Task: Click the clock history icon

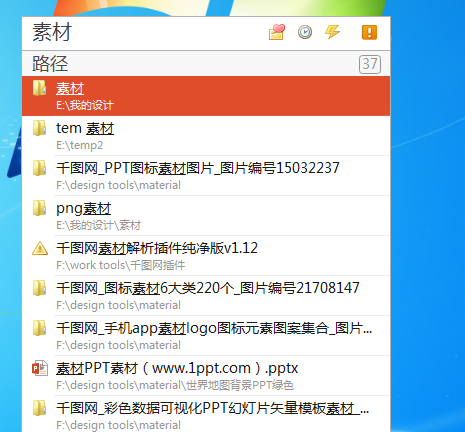Action: tap(305, 32)
